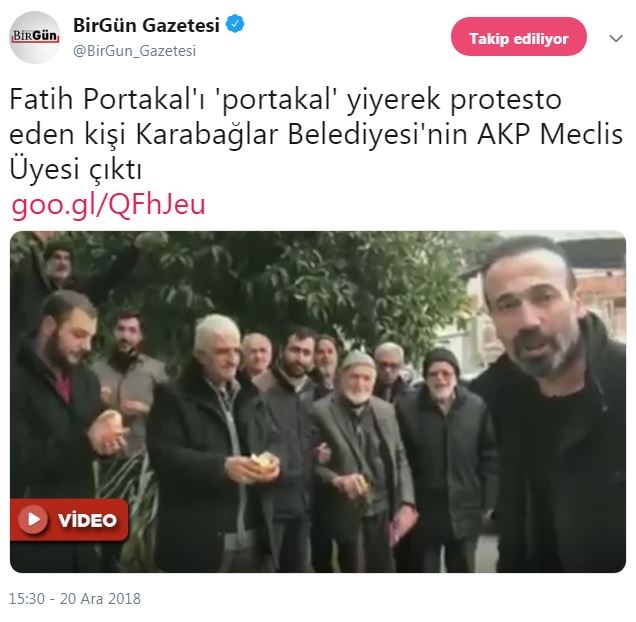The image size is (636, 622).
Task: Open the tweet timestamp 15:30
Action: [27, 598]
